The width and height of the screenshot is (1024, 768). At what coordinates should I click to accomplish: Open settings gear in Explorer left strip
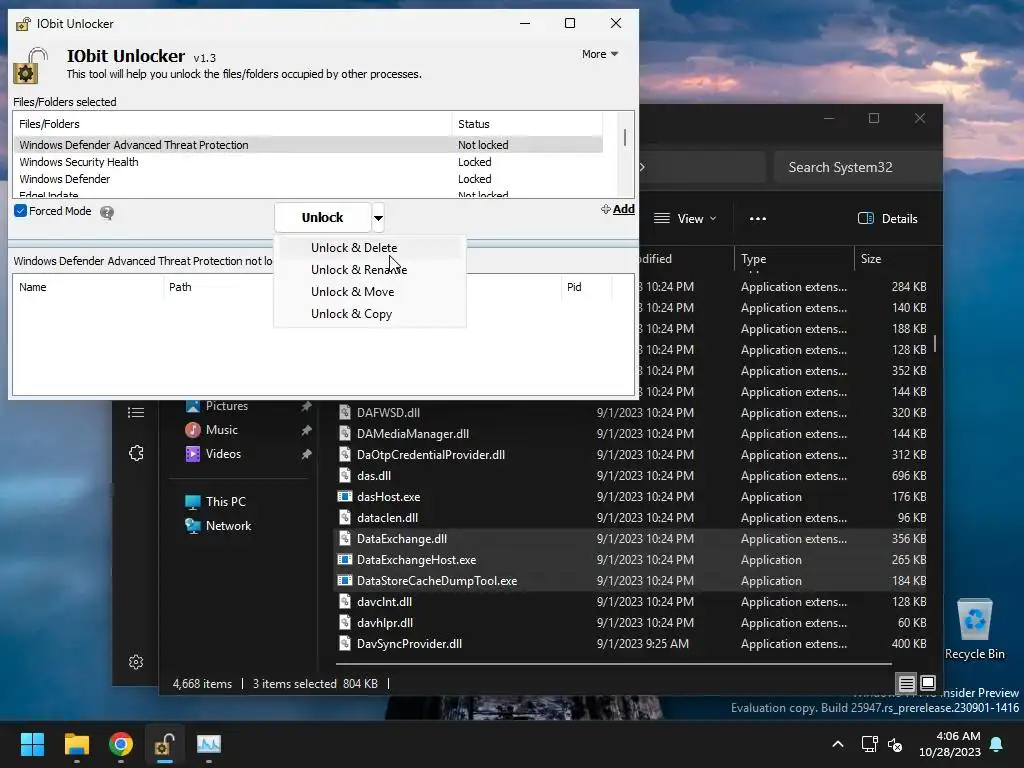click(136, 662)
